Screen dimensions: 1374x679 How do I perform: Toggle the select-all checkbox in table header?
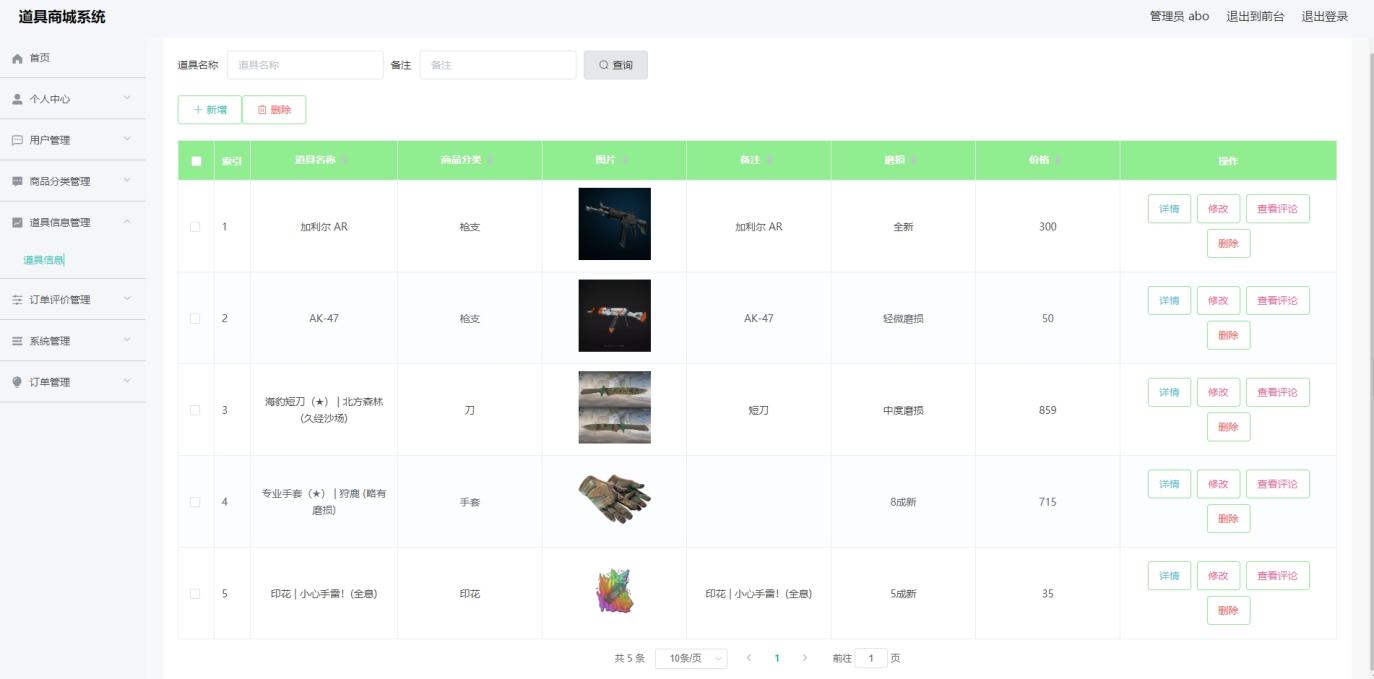pyautogui.click(x=196, y=161)
